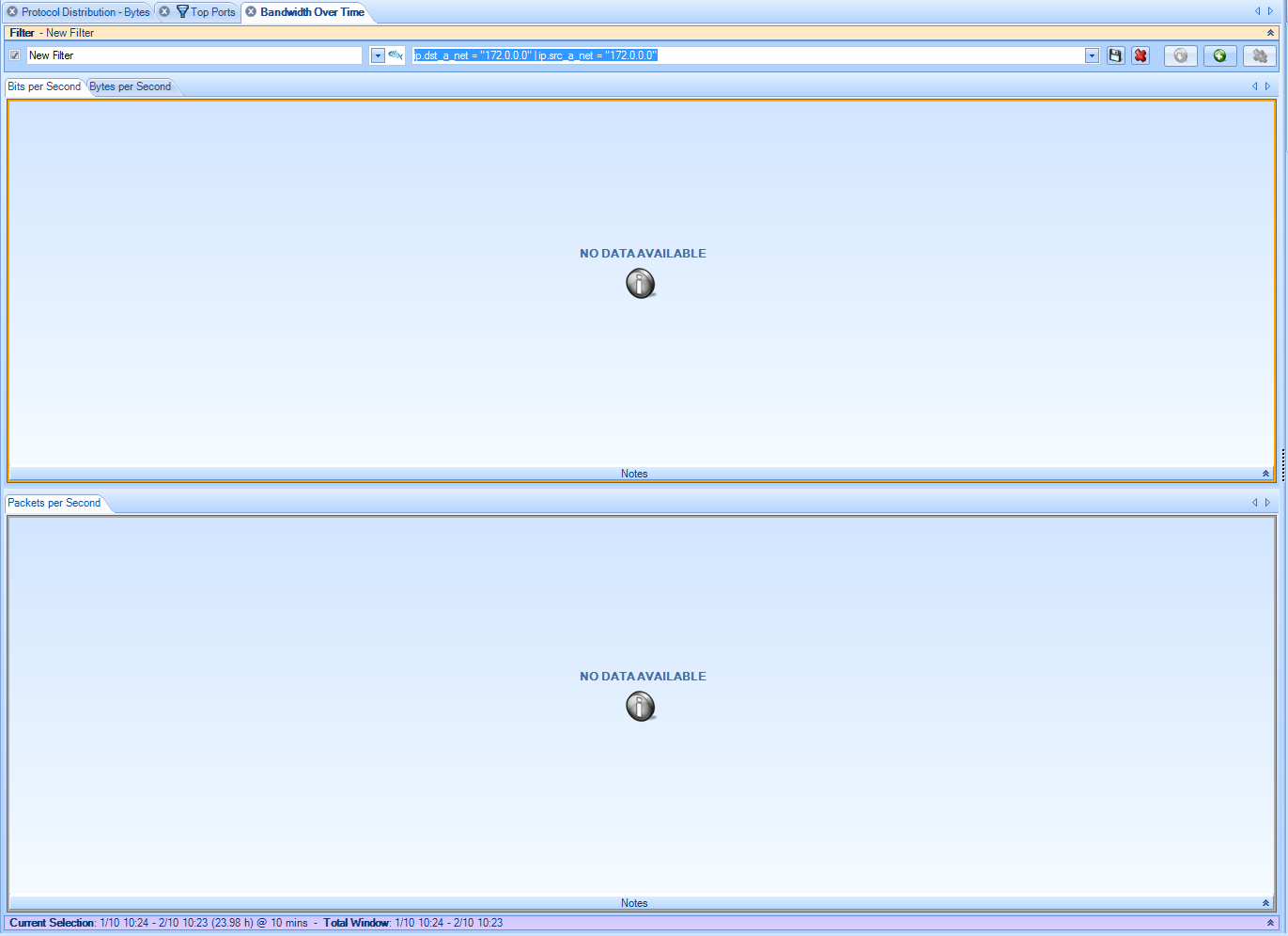Open the filter name dropdown

click(378, 55)
